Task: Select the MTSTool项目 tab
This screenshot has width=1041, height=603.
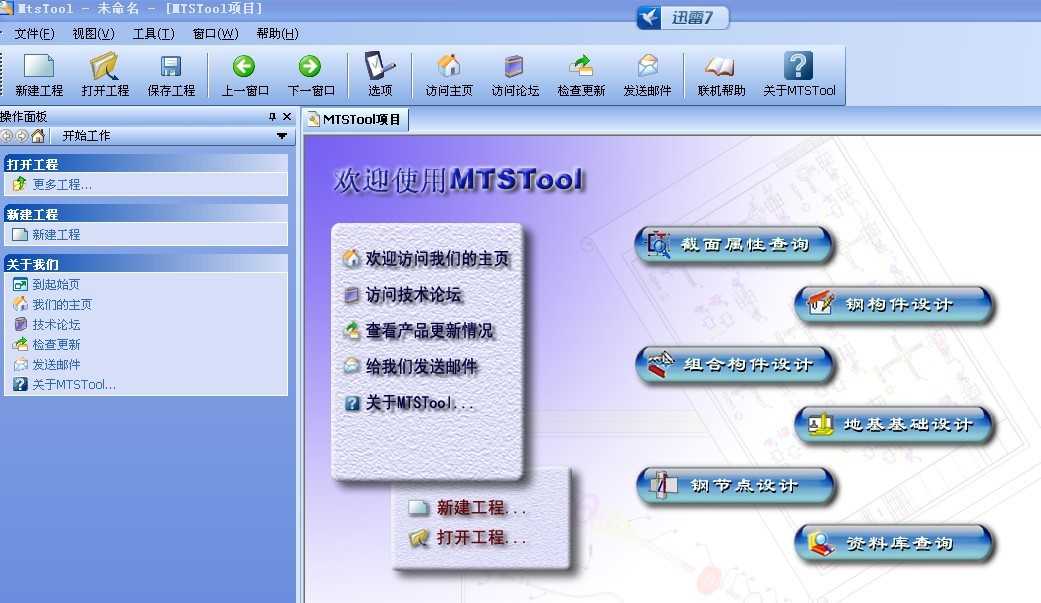Action: point(355,120)
